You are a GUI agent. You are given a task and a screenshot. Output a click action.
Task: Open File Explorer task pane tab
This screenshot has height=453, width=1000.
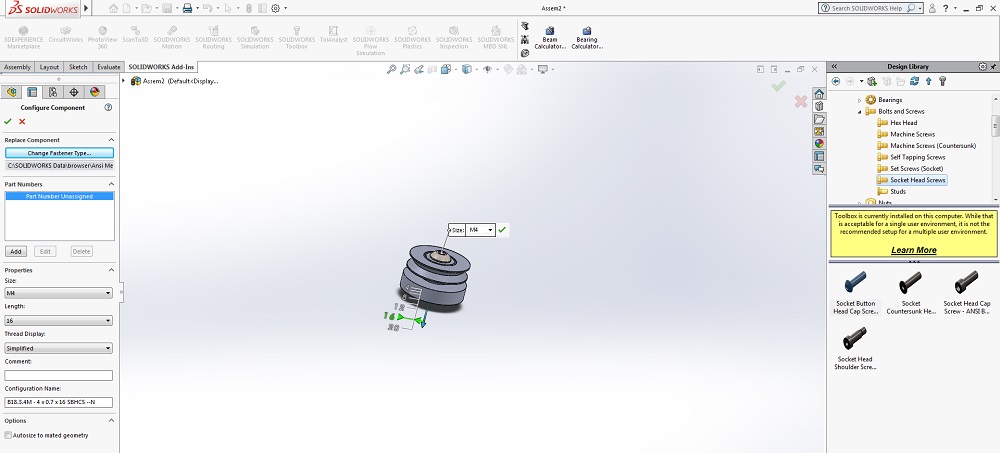819,119
